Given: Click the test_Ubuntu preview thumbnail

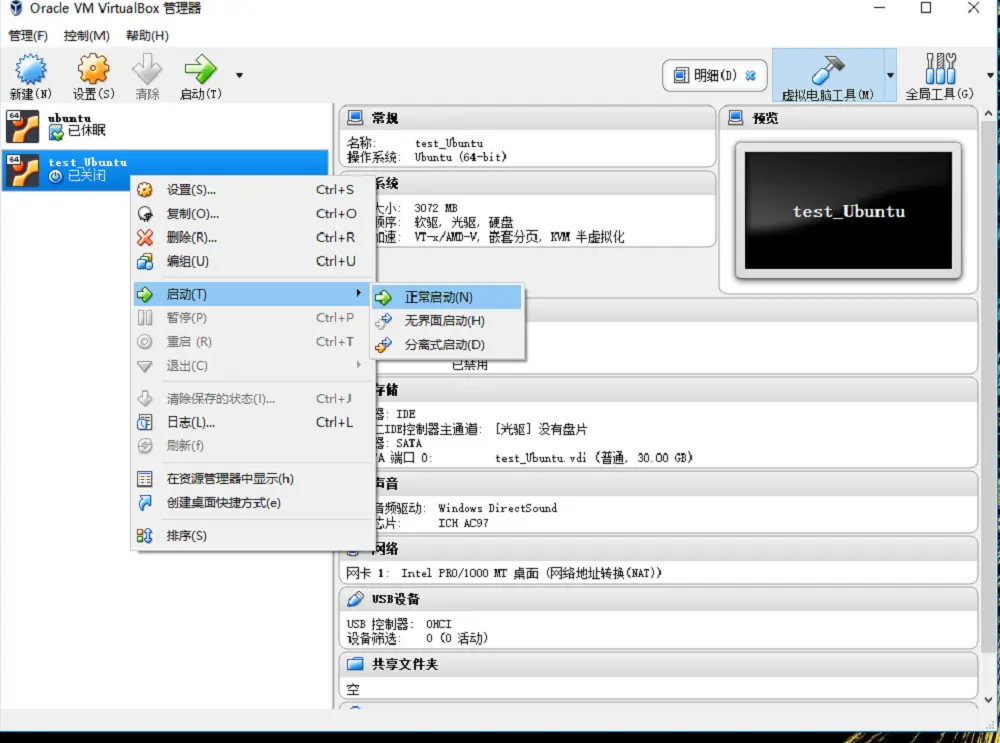Looking at the screenshot, I should point(847,211).
